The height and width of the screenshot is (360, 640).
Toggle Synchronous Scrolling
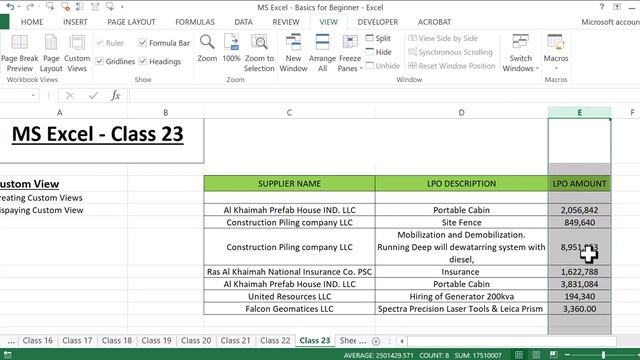pos(450,52)
